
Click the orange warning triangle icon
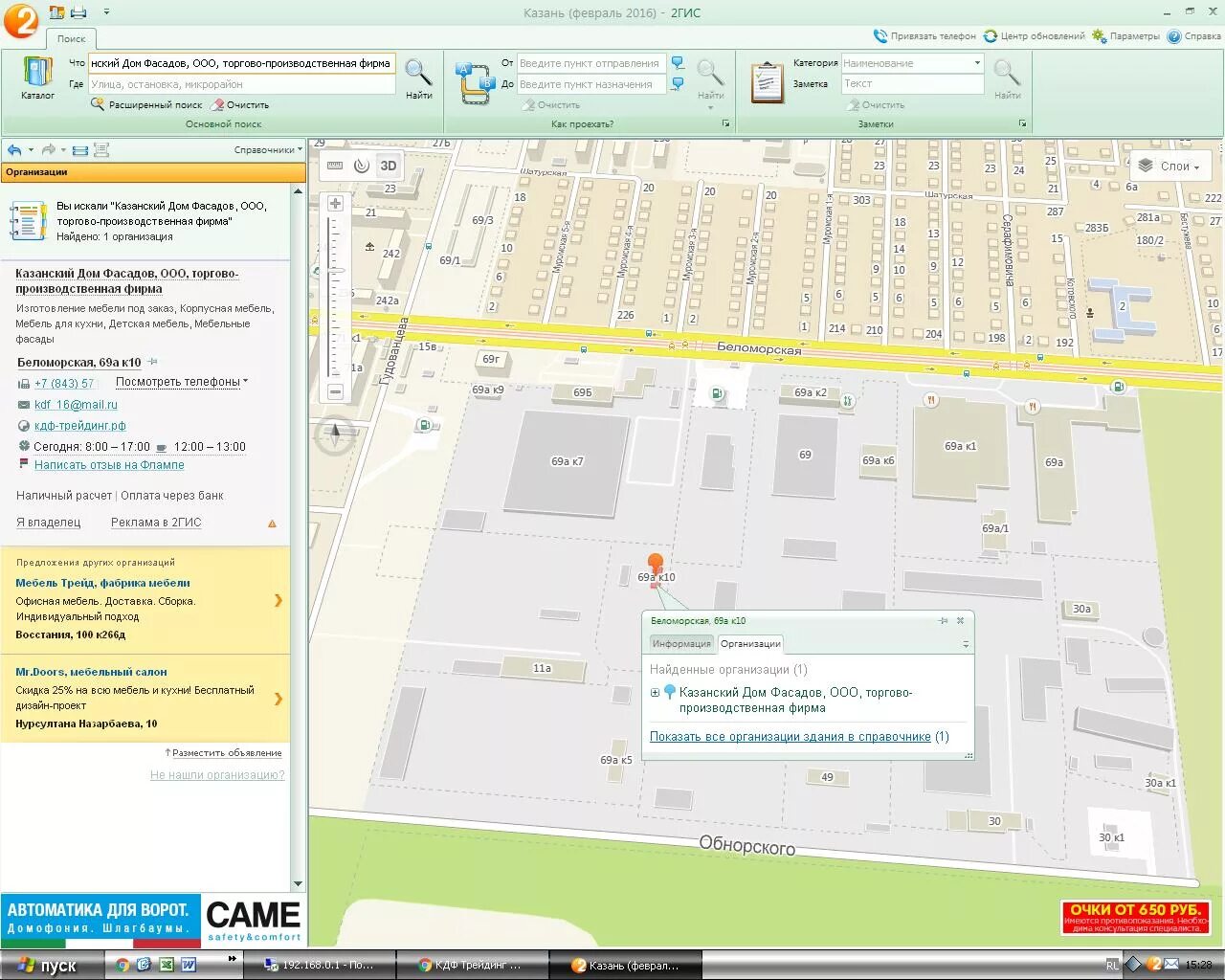(272, 523)
